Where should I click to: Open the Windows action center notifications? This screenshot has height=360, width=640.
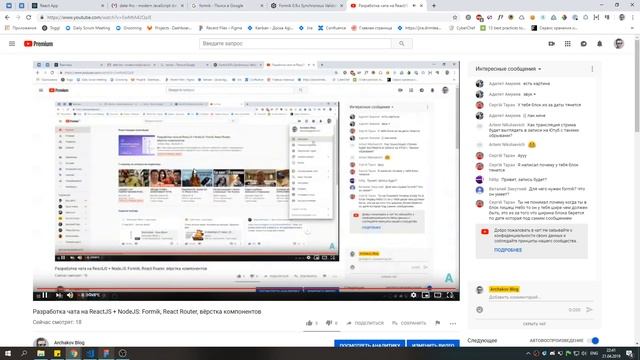[630, 353]
